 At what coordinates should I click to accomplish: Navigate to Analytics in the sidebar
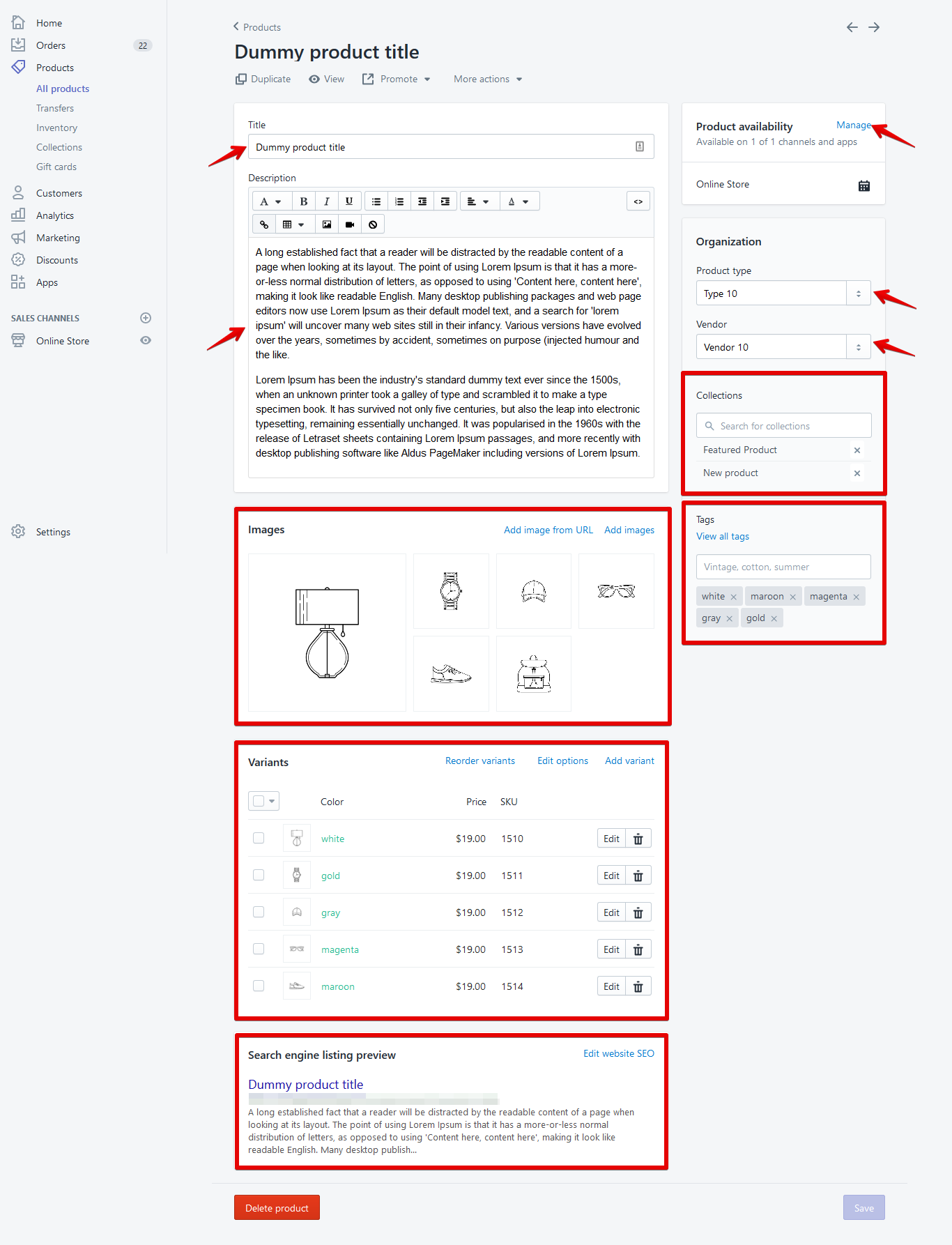coord(55,215)
